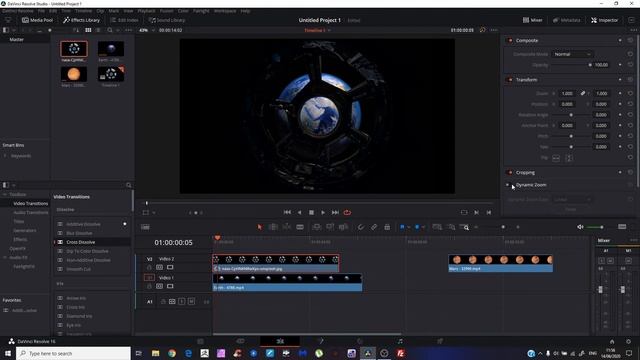Viewport: 640px width, 360px height.
Task: Enable the Dynamic Zoom toggle
Action: click(x=510, y=185)
